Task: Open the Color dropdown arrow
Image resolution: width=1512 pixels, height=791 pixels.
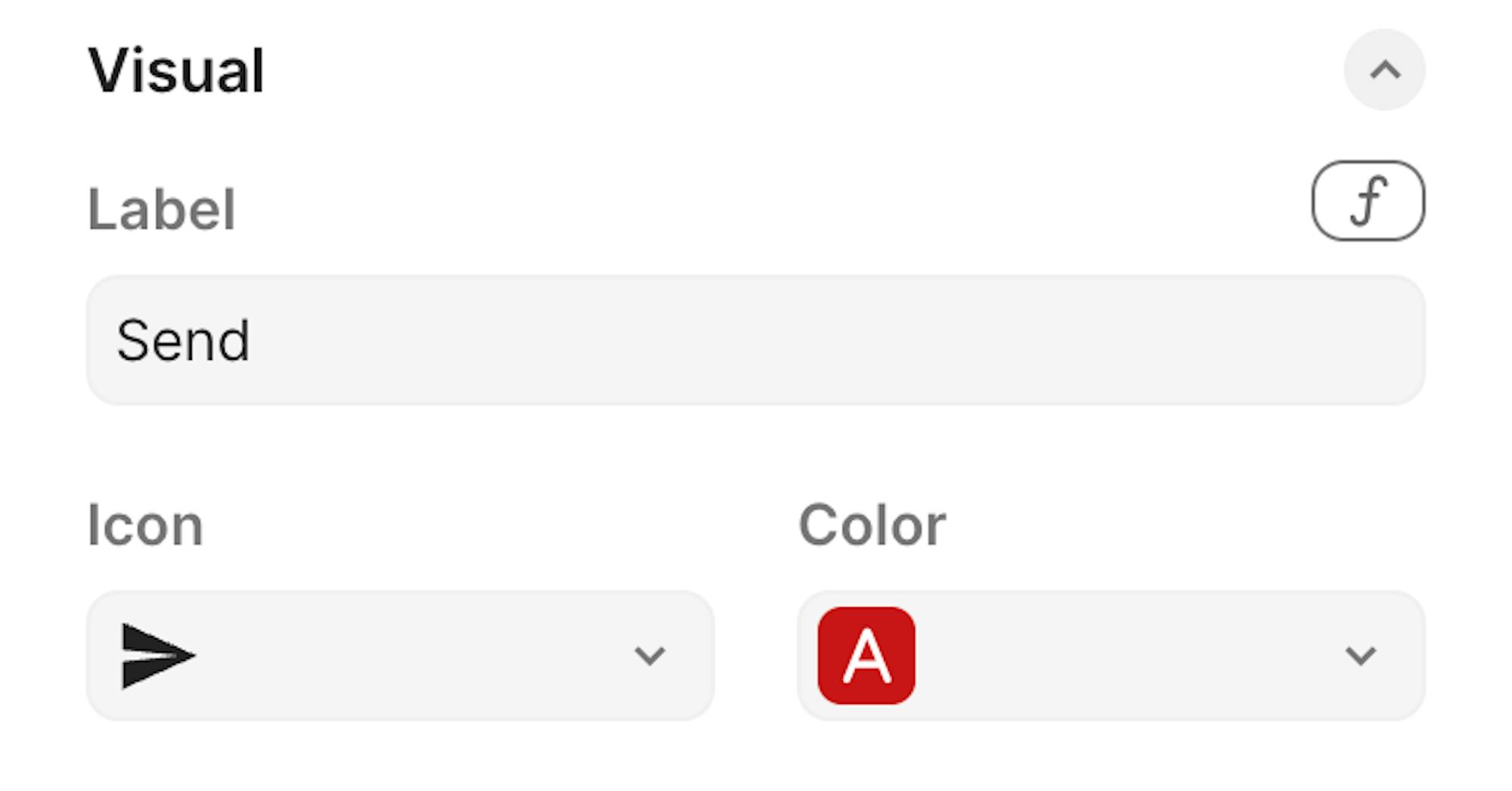Action: pos(1360,656)
